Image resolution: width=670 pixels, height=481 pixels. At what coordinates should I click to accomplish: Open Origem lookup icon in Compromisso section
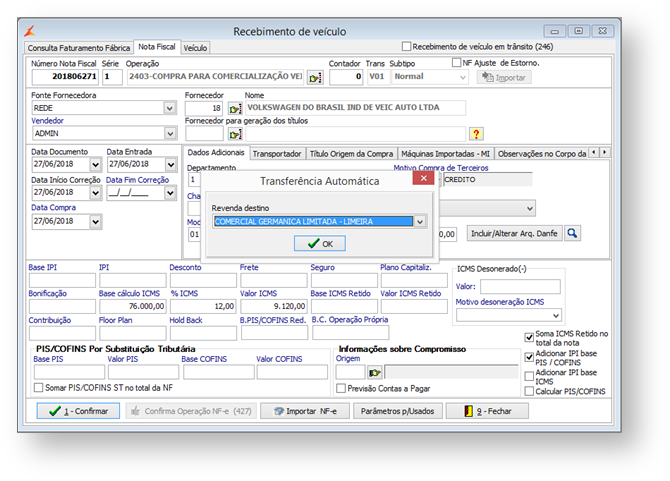(374, 372)
